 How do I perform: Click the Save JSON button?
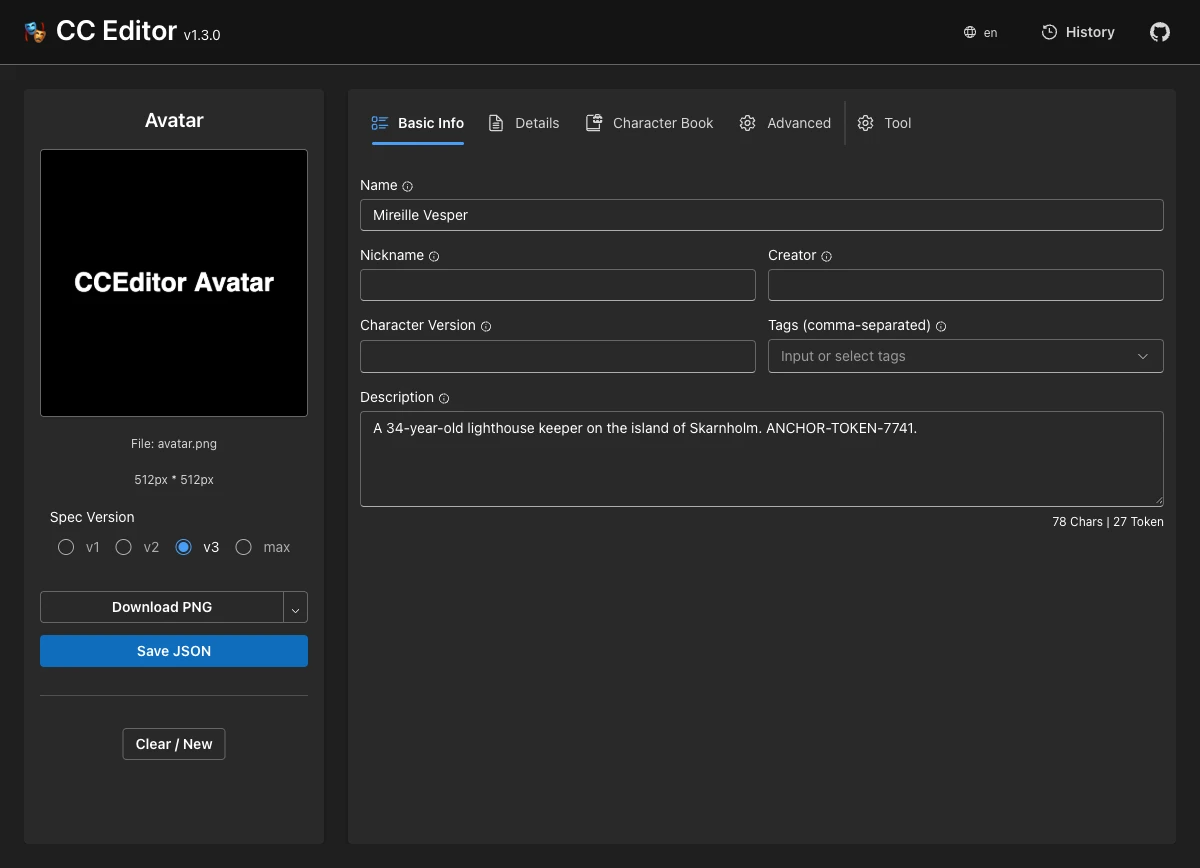pyautogui.click(x=174, y=651)
